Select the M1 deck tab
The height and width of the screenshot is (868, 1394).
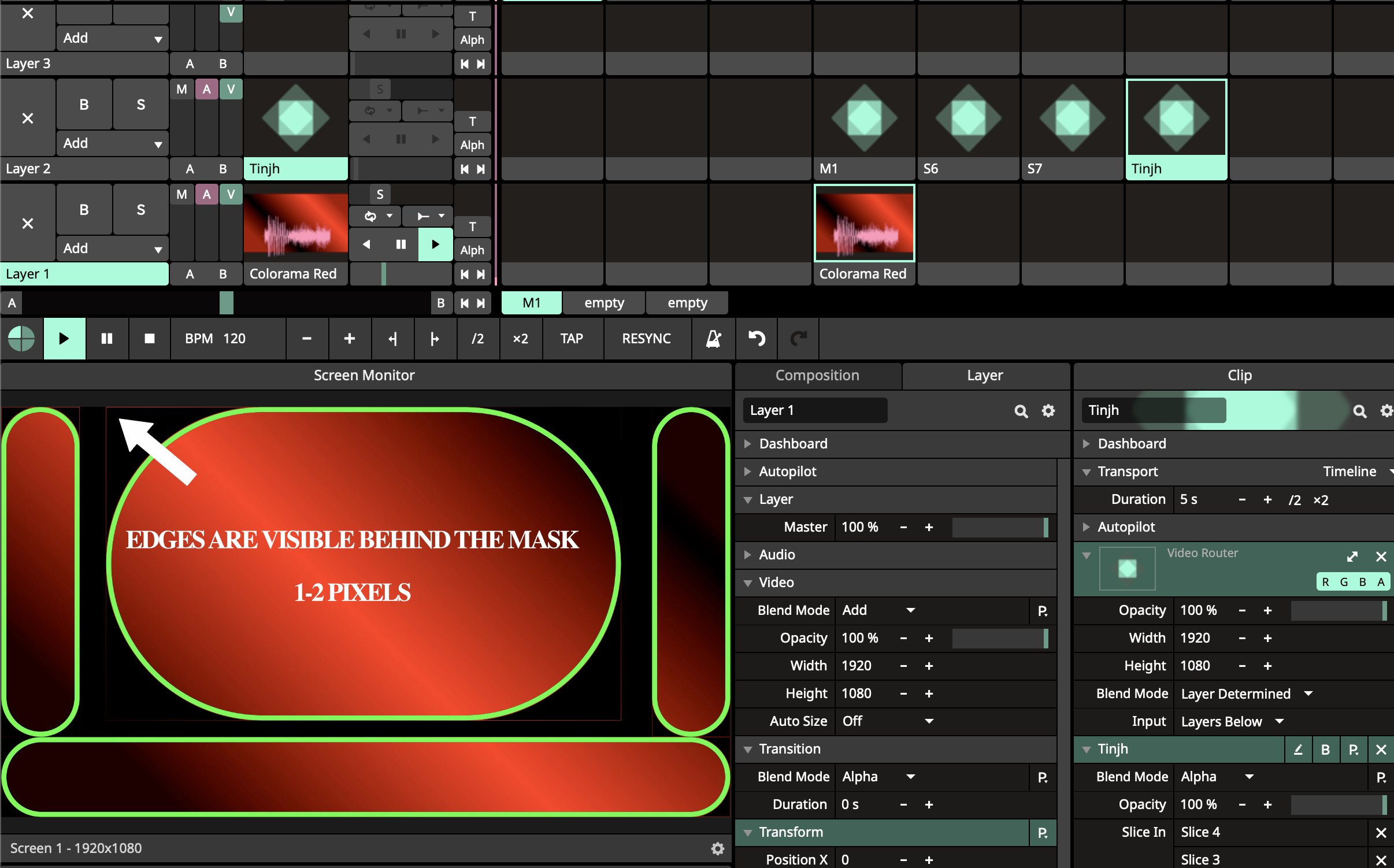(531, 303)
